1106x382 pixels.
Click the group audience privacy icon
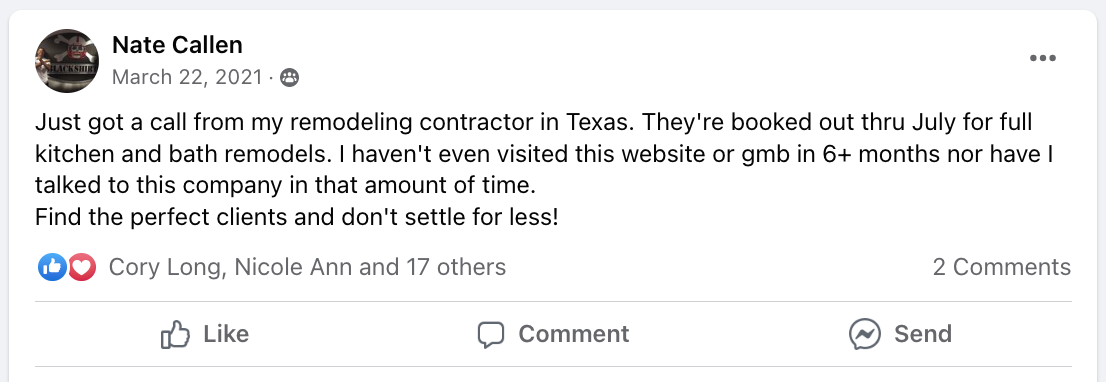pos(289,78)
